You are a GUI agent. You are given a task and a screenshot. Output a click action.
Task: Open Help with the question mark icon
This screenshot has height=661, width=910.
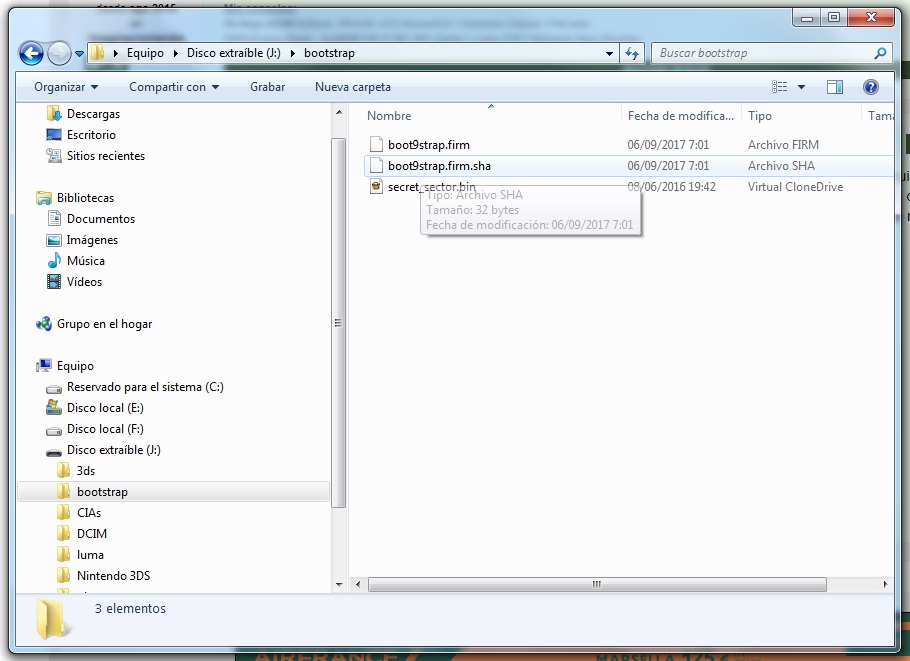[x=871, y=87]
